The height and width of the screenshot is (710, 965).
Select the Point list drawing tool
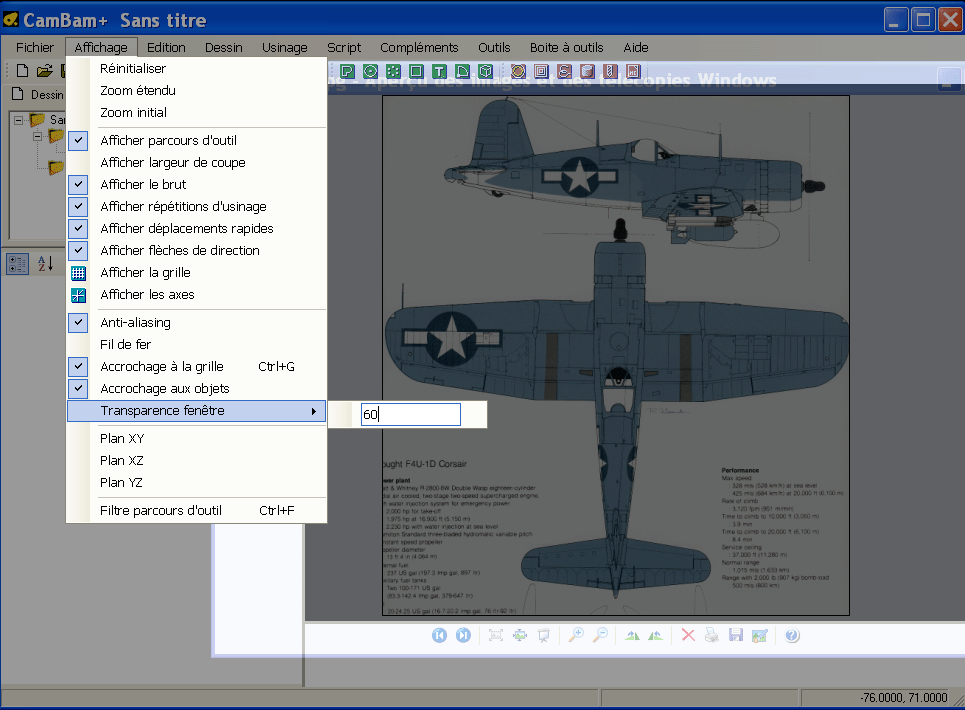click(393, 71)
